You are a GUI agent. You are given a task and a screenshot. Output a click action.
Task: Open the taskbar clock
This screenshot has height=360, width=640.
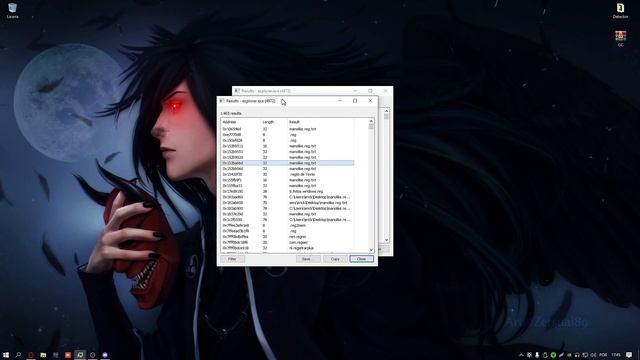(x=616, y=355)
